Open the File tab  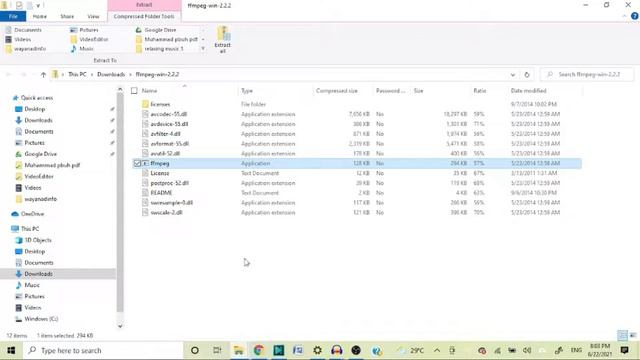pyautogui.click(x=13, y=16)
